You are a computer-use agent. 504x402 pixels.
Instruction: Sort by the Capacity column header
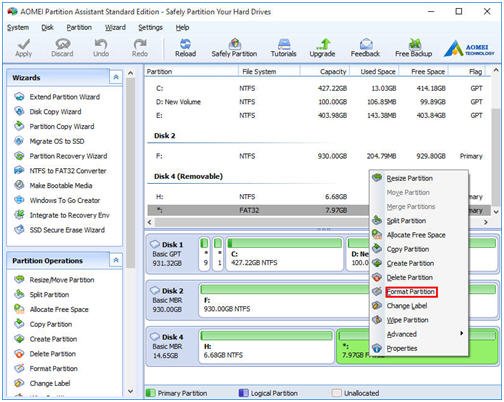325,71
